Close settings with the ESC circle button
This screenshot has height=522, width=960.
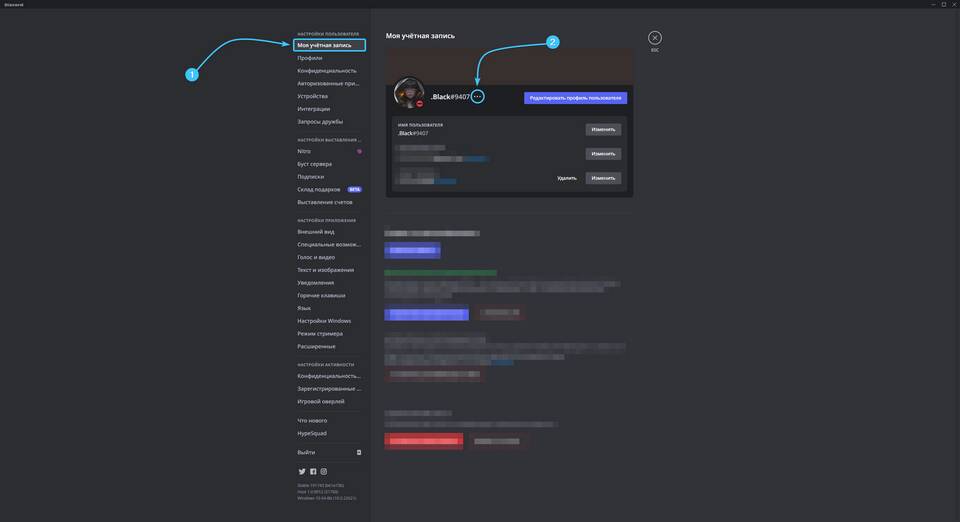pos(654,38)
